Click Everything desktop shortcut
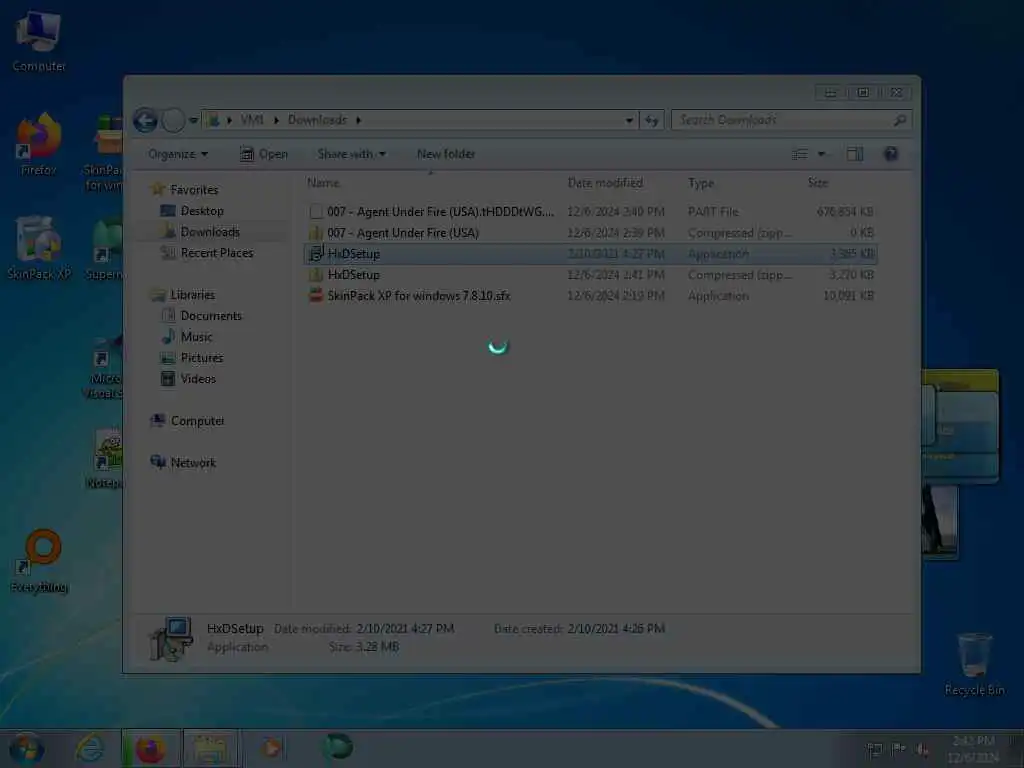1024x768 pixels. coord(40,560)
